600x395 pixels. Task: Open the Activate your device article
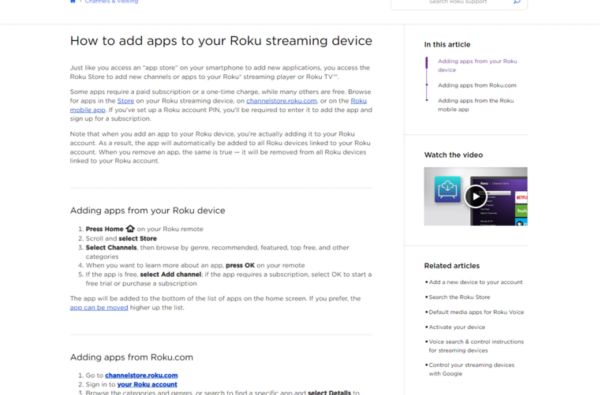pos(457,327)
